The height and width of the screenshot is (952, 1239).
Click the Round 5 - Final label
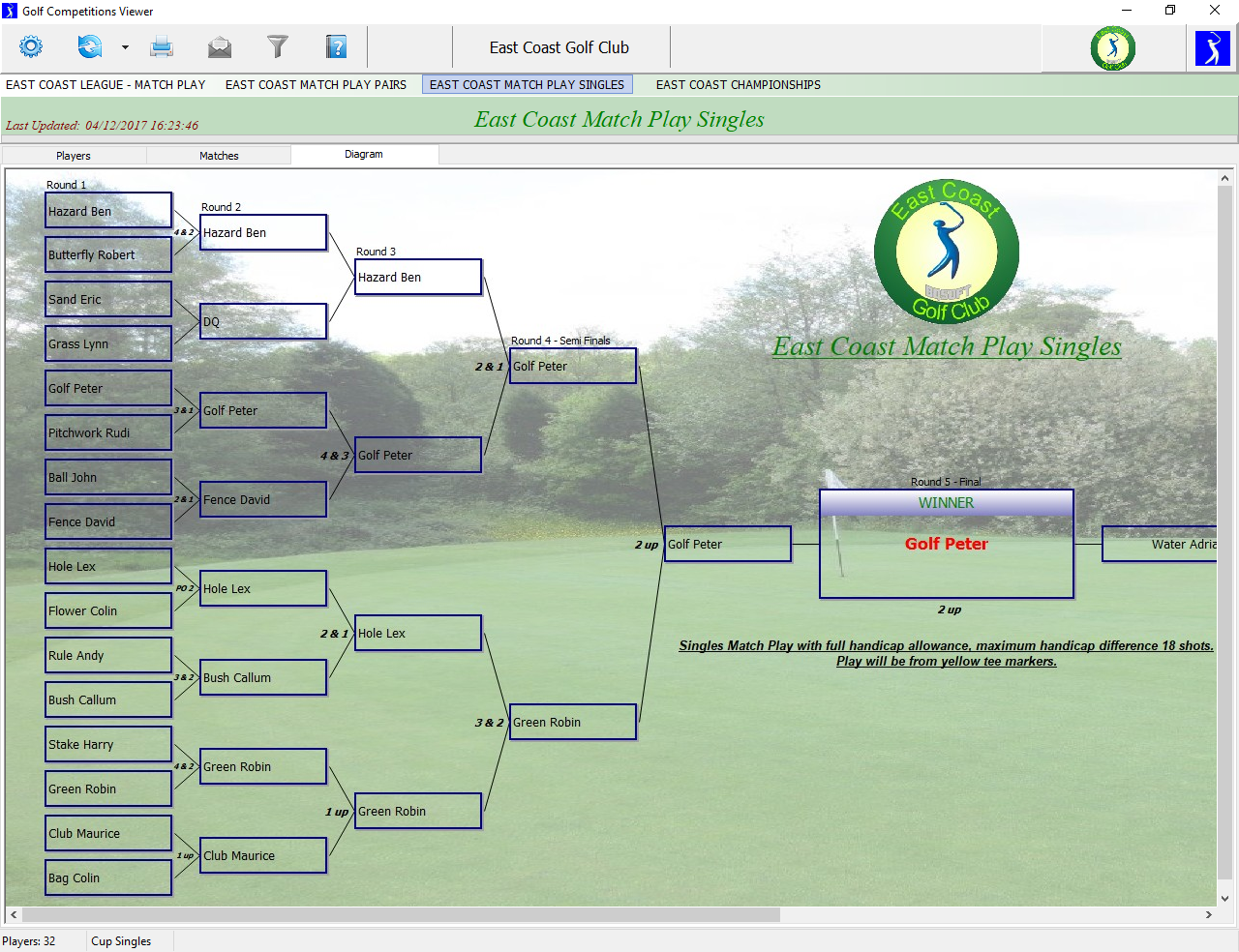(946, 482)
